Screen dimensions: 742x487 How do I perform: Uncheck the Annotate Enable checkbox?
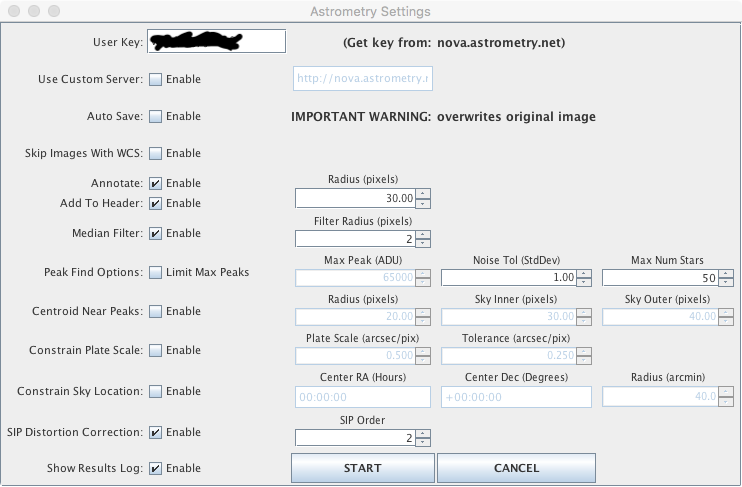(x=155, y=183)
